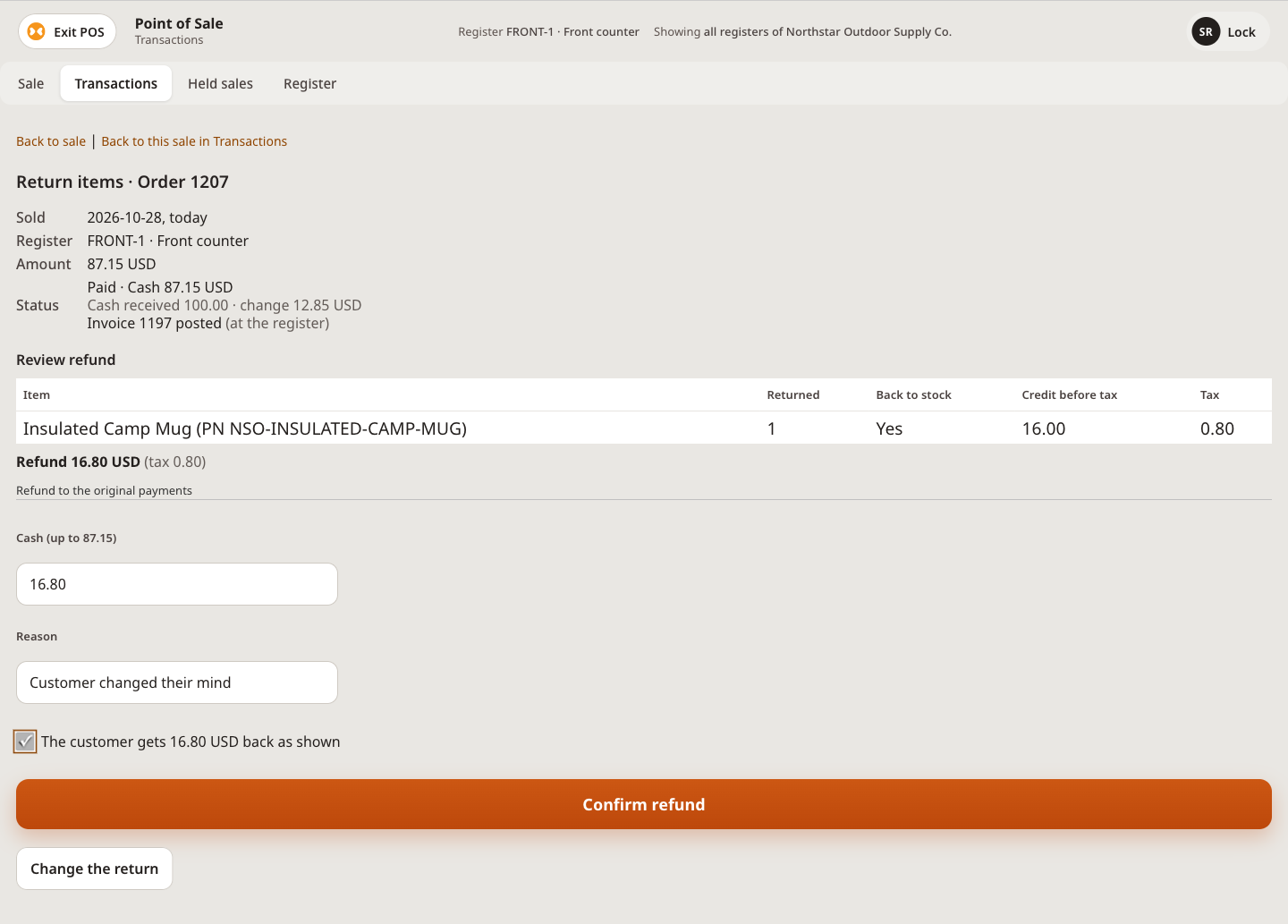
Task: Click the Item column header
Action: [x=37, y=395]
